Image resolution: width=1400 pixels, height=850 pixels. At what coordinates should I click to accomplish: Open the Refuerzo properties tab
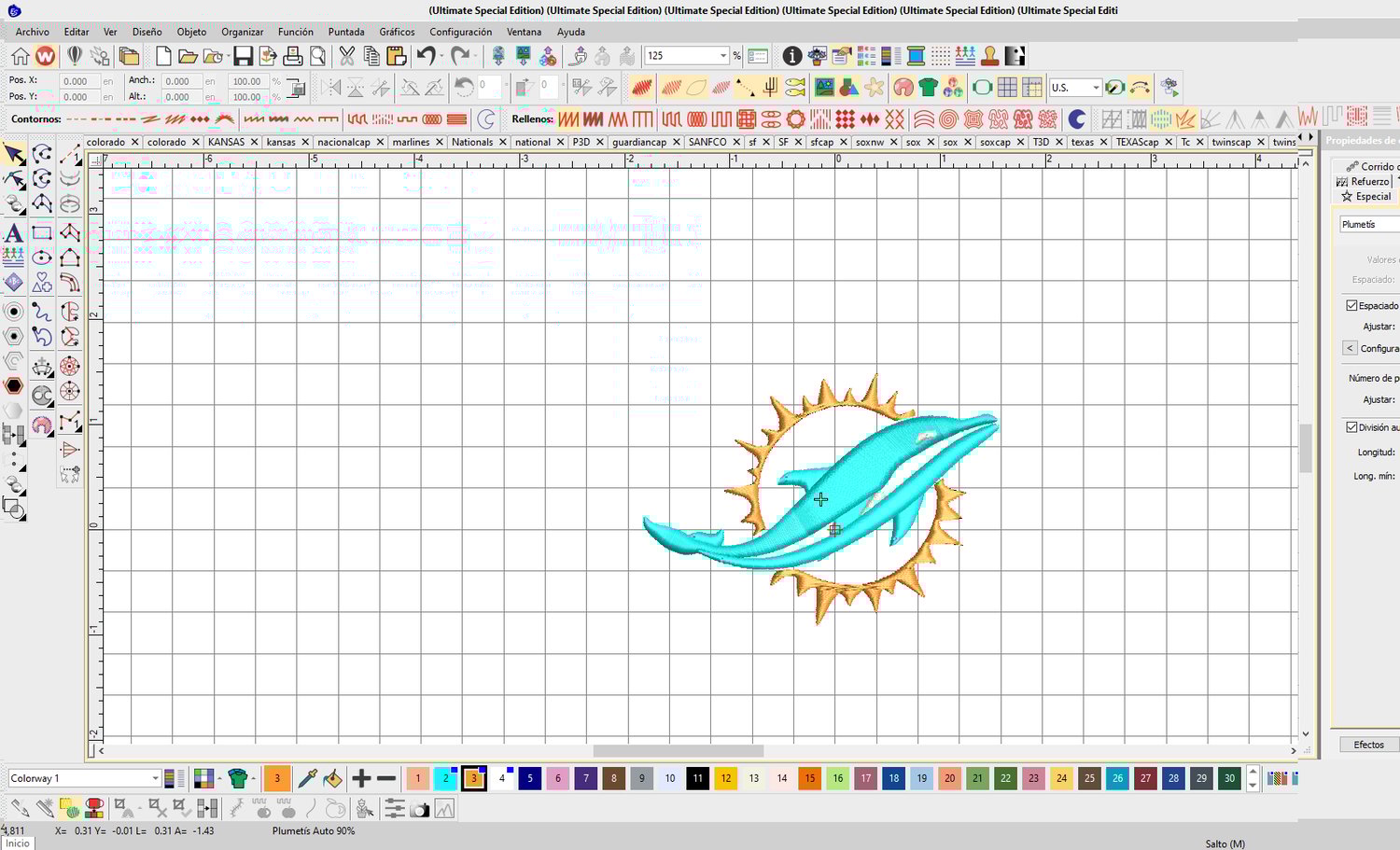pyautogui.click(x=1364, y=181)
